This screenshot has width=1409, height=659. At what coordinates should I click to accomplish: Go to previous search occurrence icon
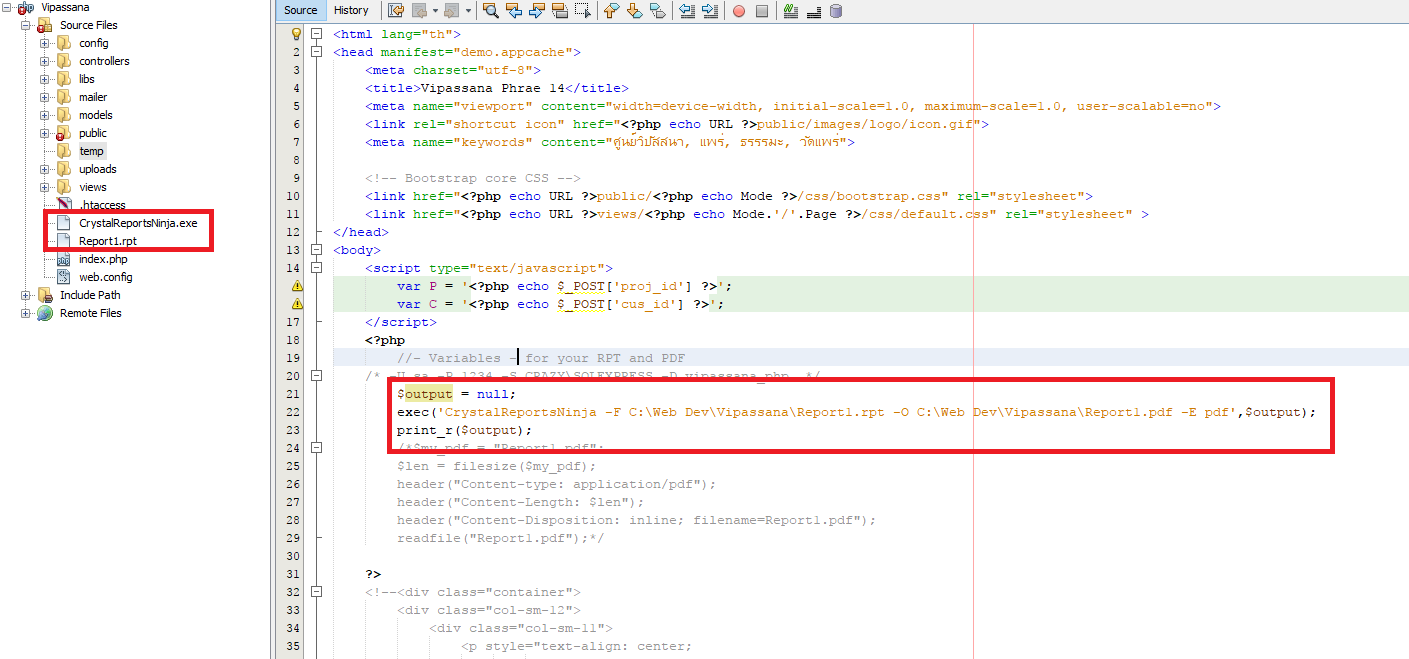(x=514, y=10)
